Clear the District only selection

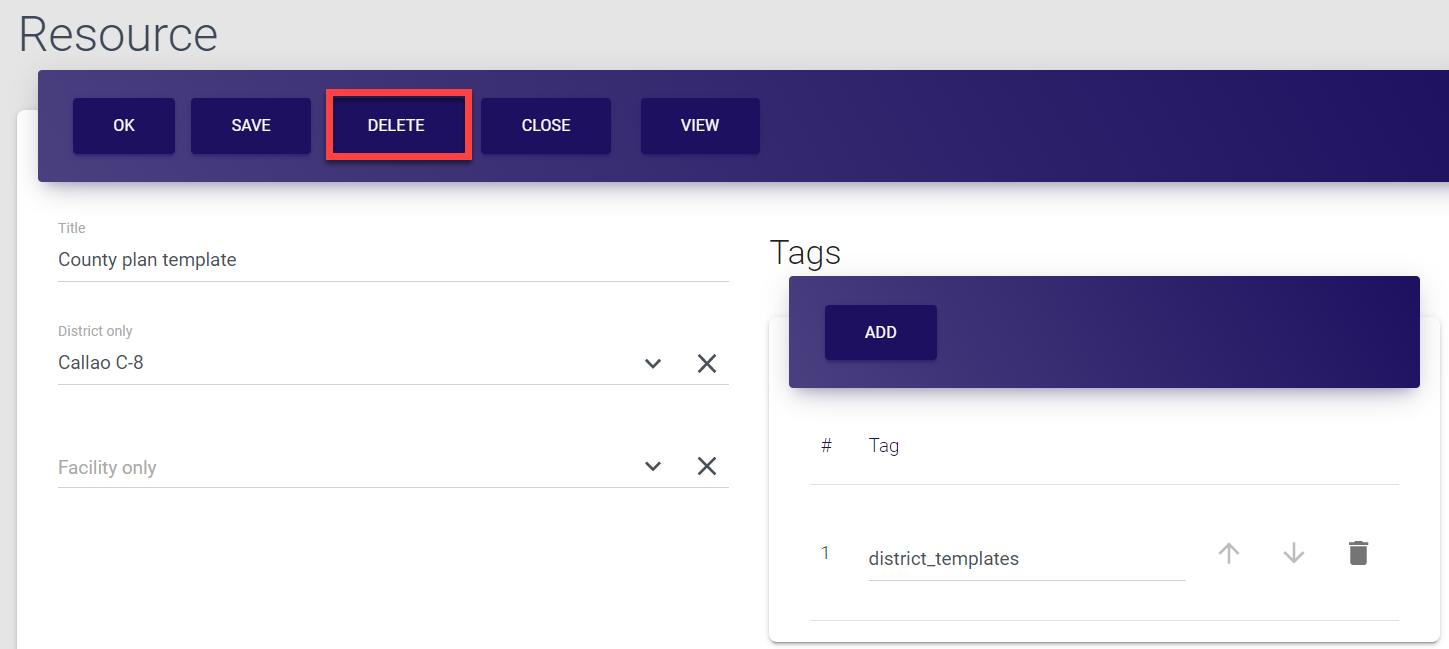tap(707, 364)
